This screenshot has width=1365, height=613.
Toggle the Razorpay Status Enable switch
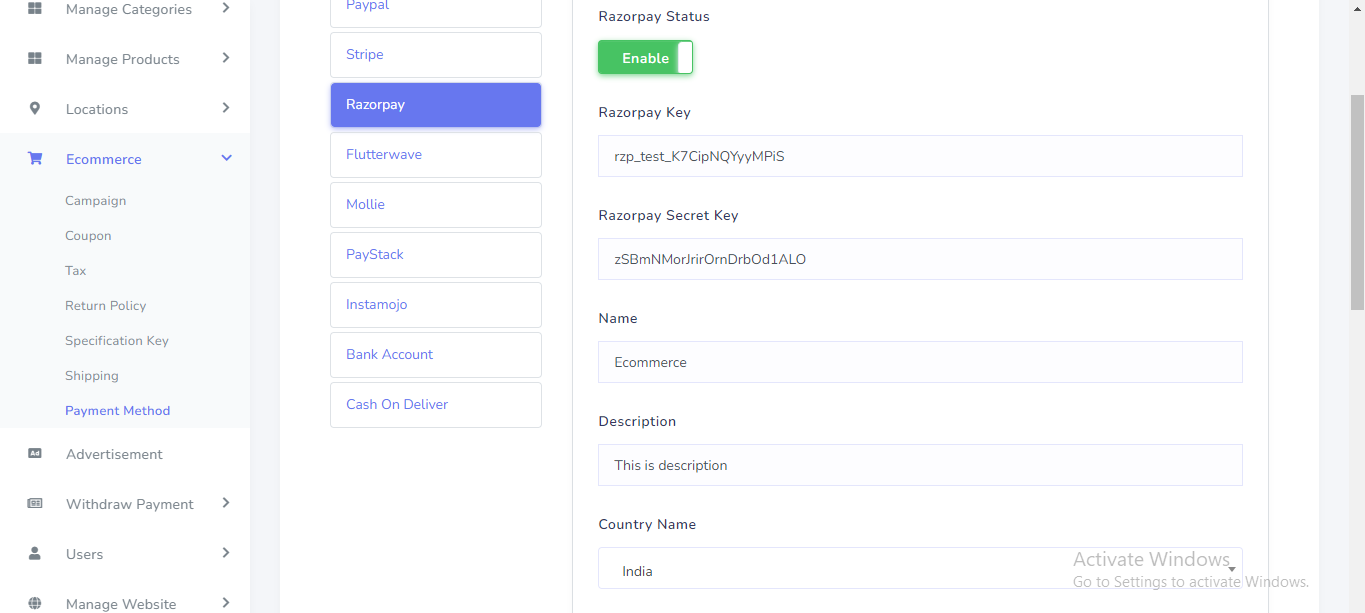click(645, 58)
